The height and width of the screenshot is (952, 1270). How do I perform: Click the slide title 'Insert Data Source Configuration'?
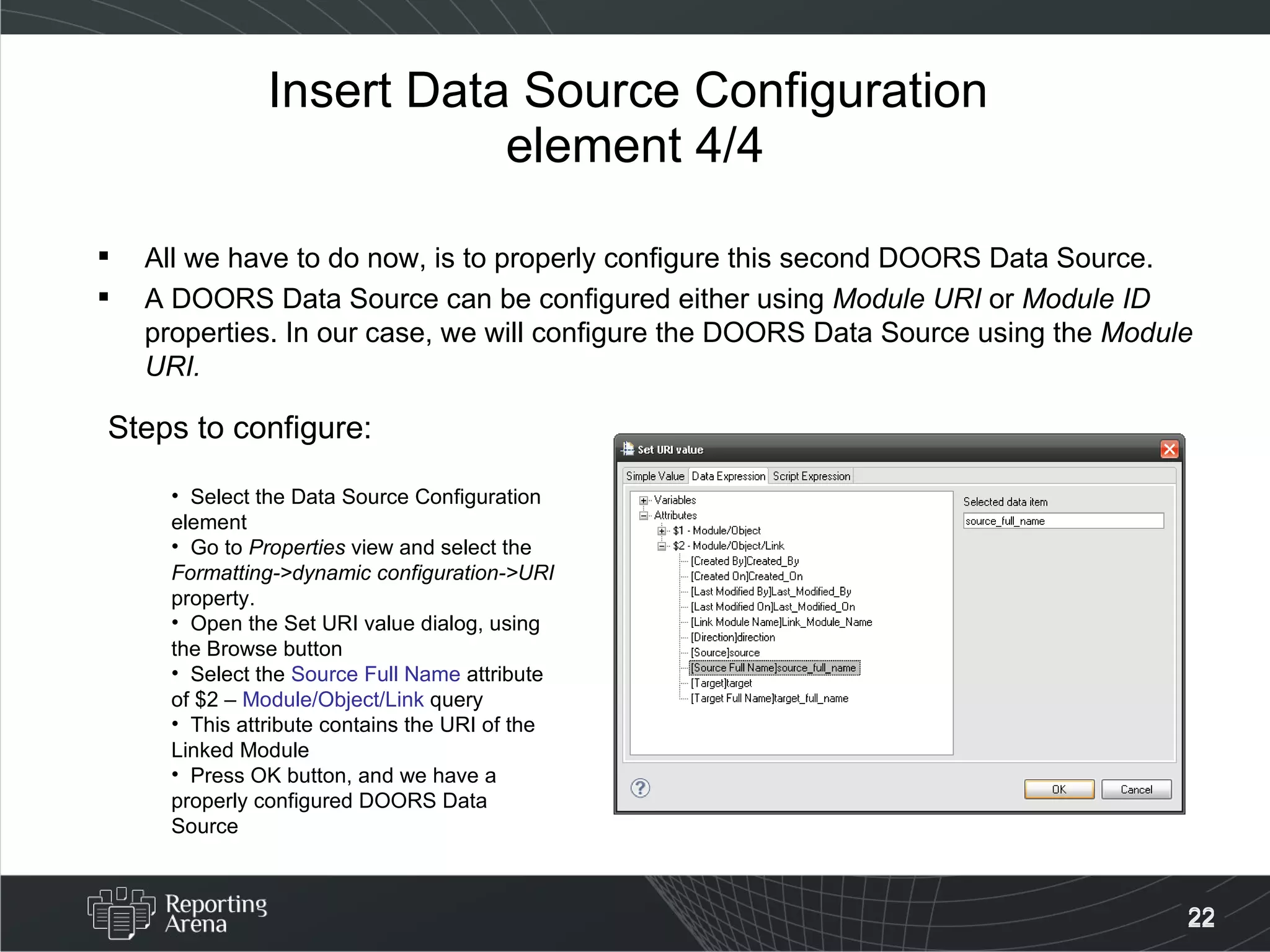pos(628,90)
